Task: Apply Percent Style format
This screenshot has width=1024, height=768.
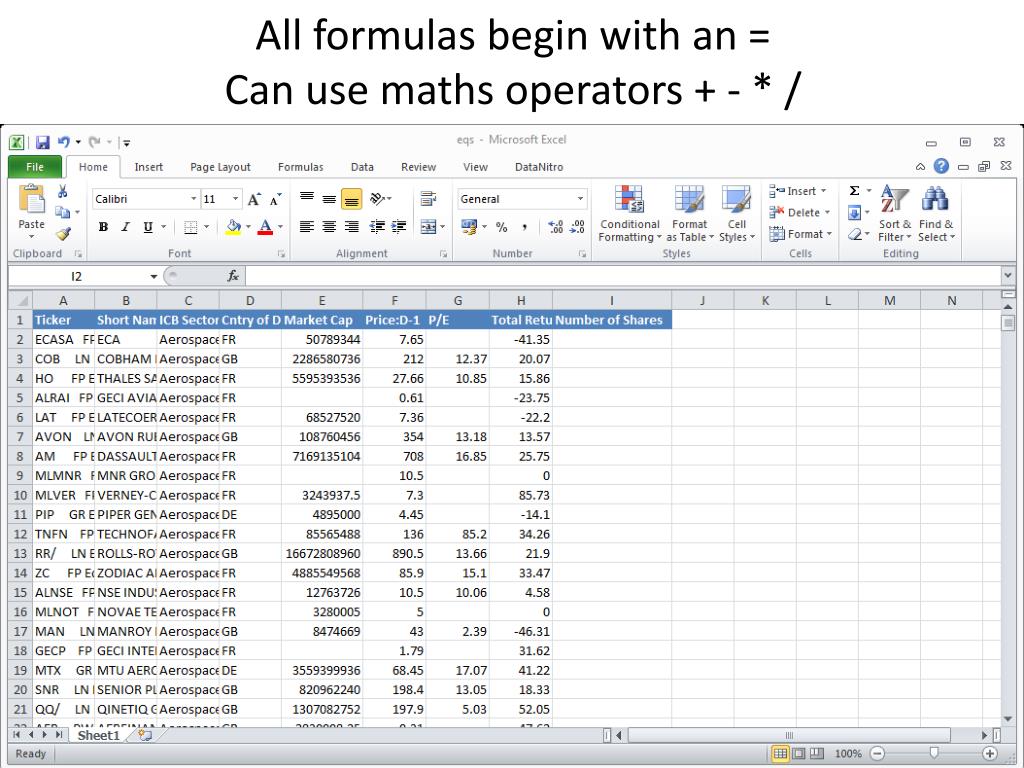Action: (502, 227)
